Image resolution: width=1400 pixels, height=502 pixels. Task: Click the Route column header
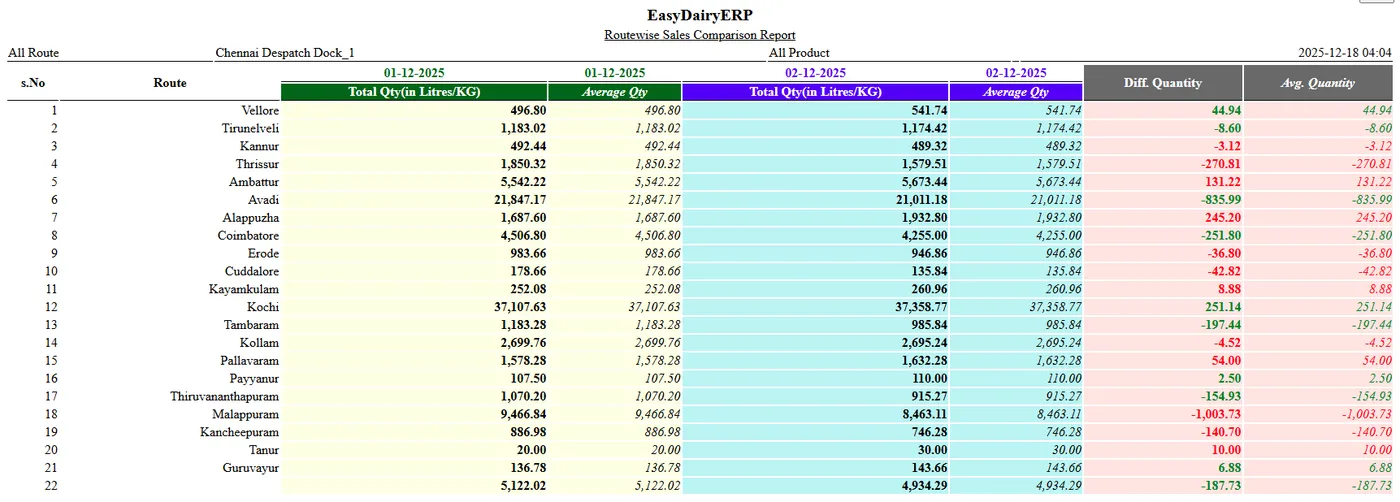coord(170,83)
